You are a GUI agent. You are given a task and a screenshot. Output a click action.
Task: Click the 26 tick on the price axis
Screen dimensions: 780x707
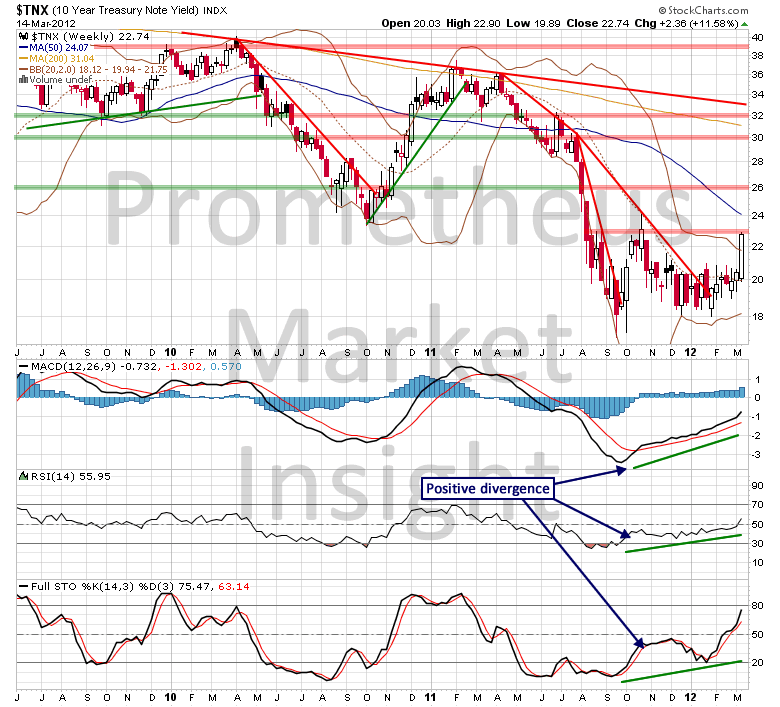[758, 188]
